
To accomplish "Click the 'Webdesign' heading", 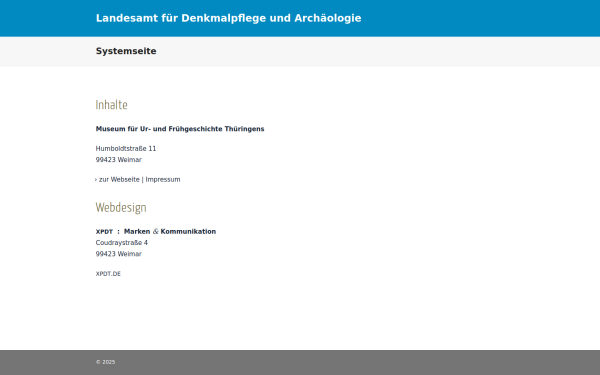I will coord(121,207).
